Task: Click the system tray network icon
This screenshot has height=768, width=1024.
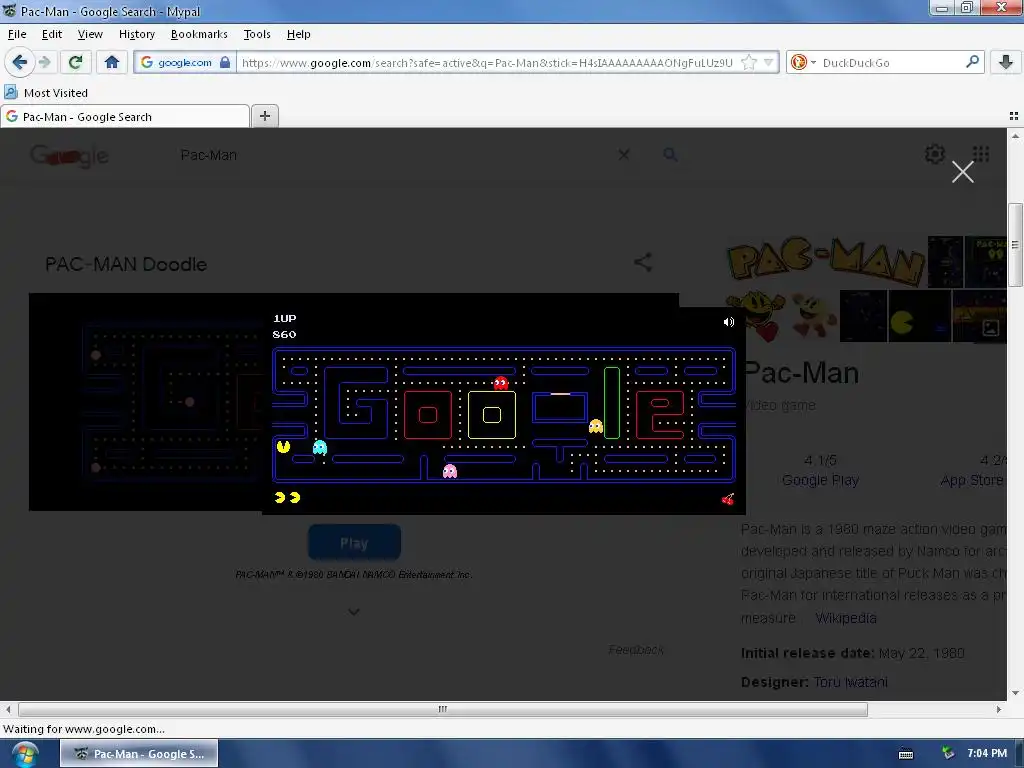Action: 948,754
